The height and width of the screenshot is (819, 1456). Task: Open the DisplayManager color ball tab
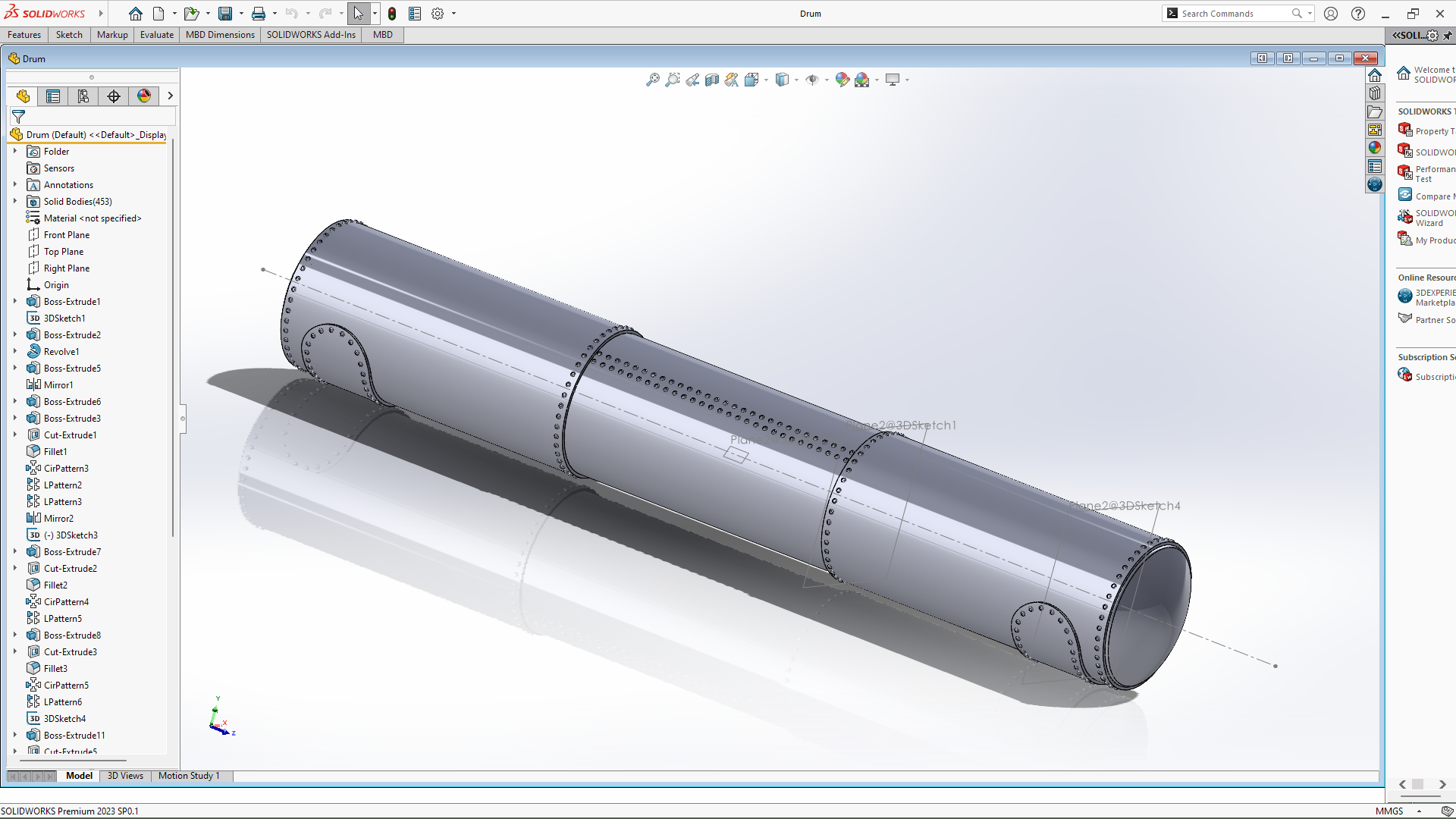(144, 96)
